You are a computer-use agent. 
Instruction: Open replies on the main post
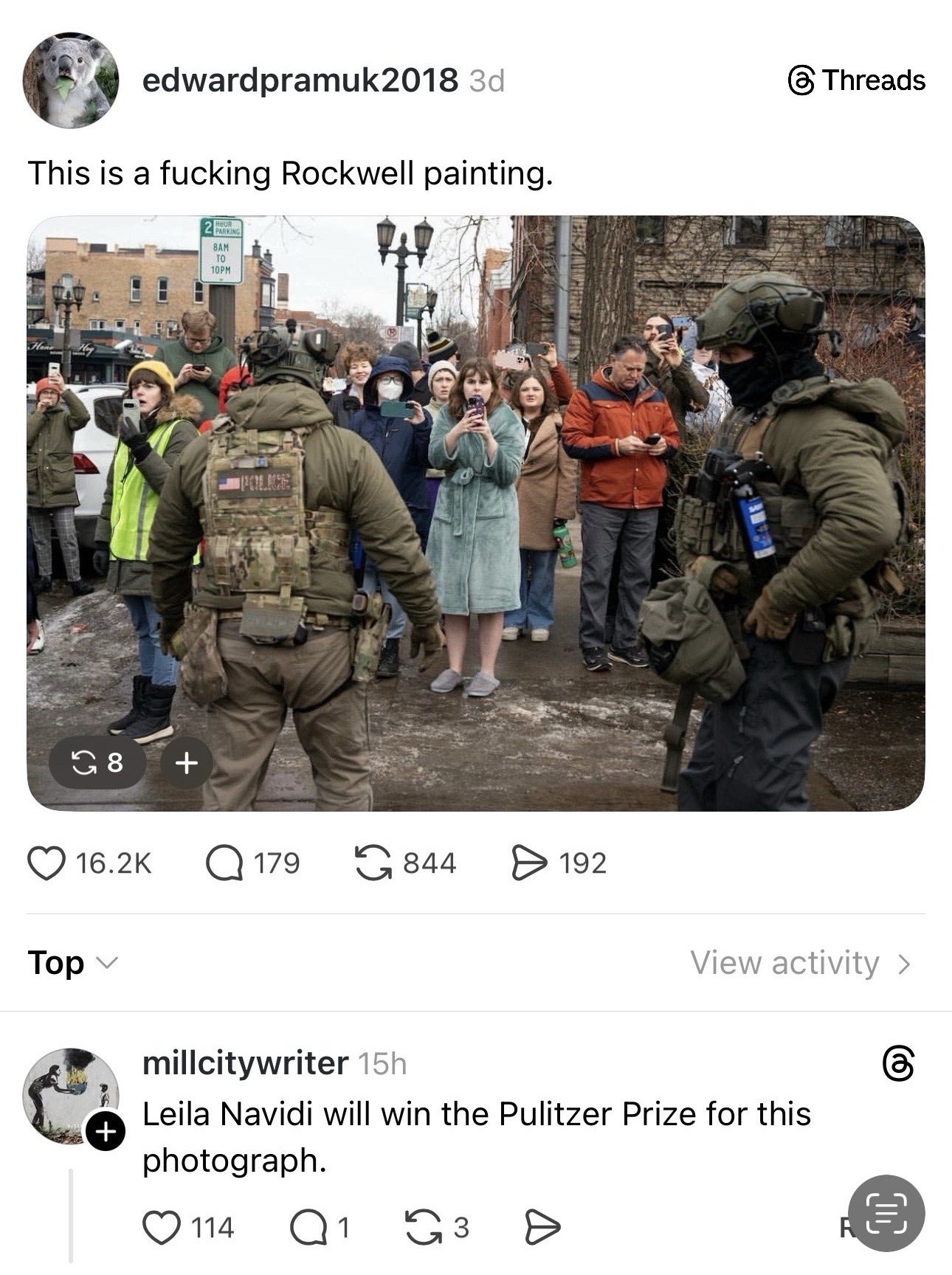pos(224,863)
